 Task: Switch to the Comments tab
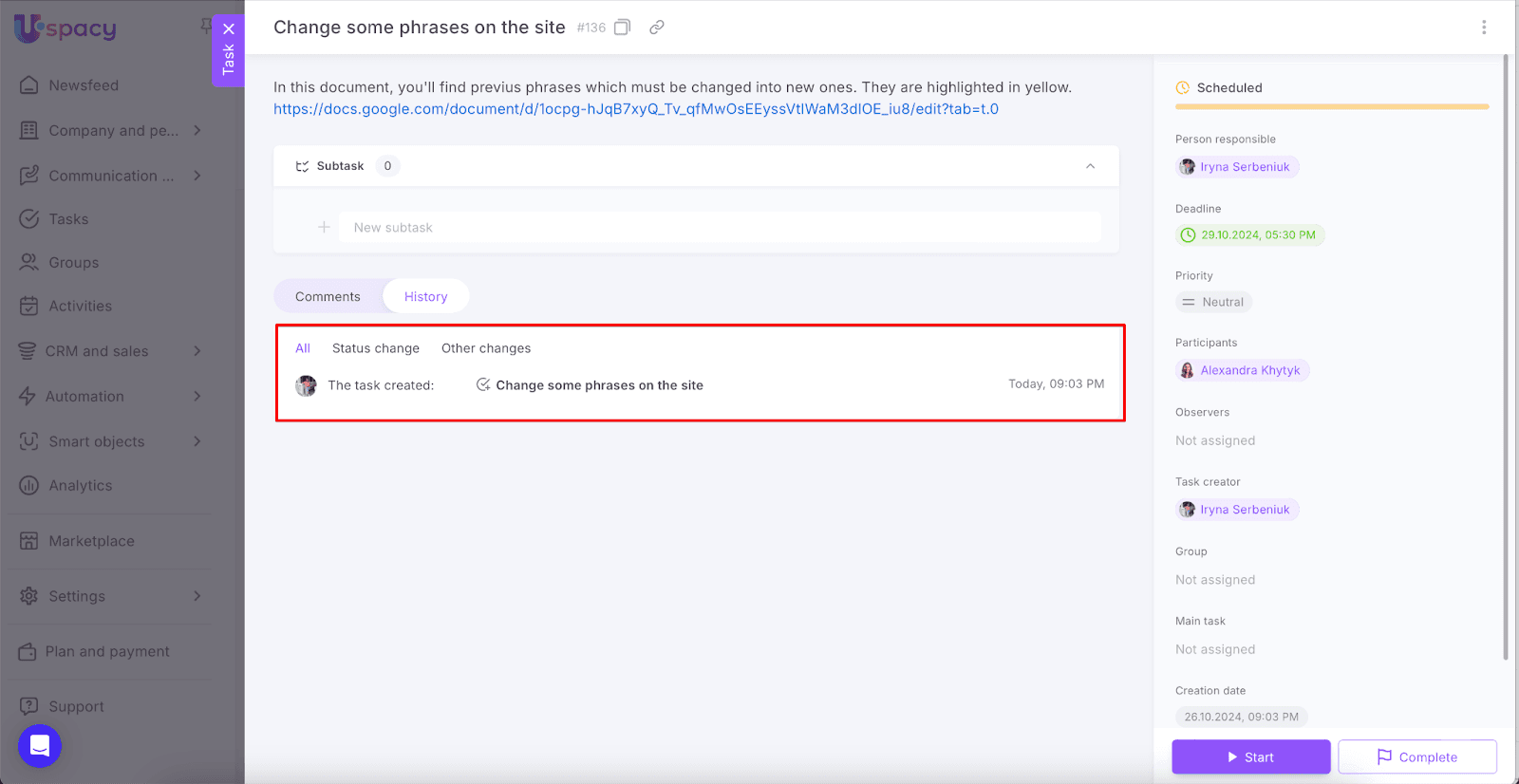point(328,297)
